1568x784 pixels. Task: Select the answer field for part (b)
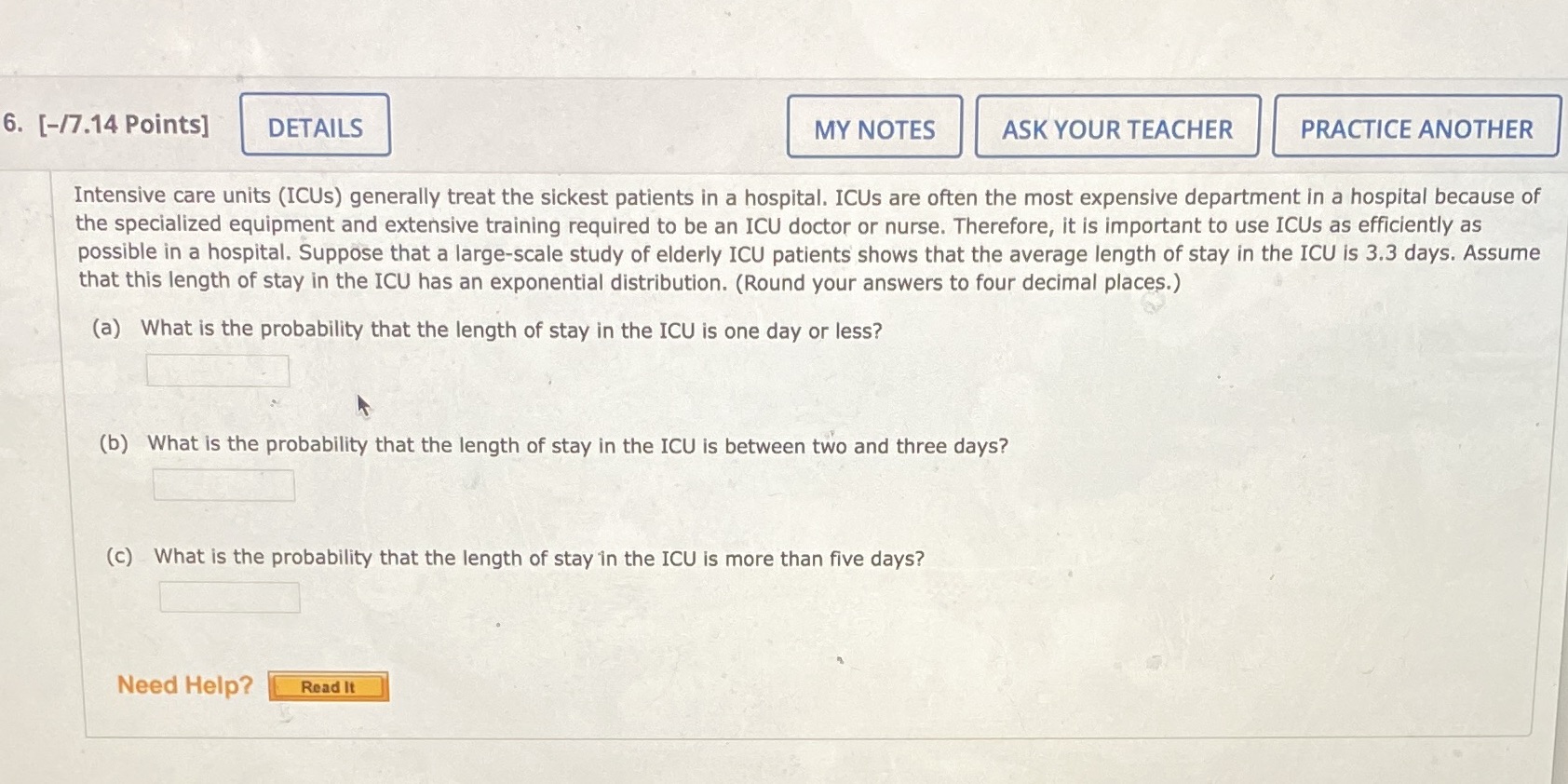[223, 484]
